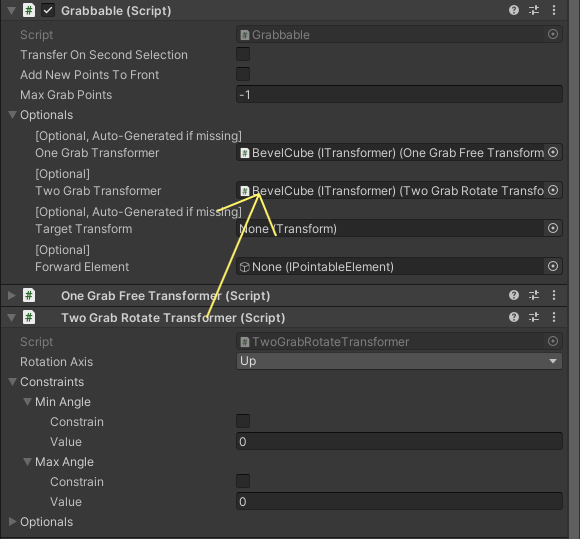Open Grabbable component context menu
580x539 pixels.
click(554, 10)
